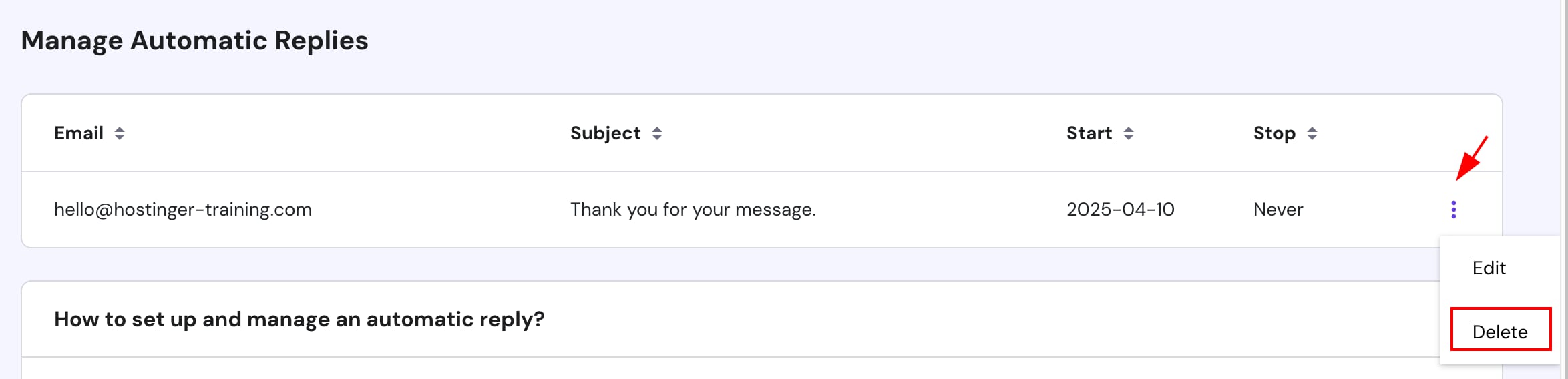The width and height of the screenshot is (1568, 379).
Task: Toggle sort arrows next to Stop column
Action: coord(1312,133)
